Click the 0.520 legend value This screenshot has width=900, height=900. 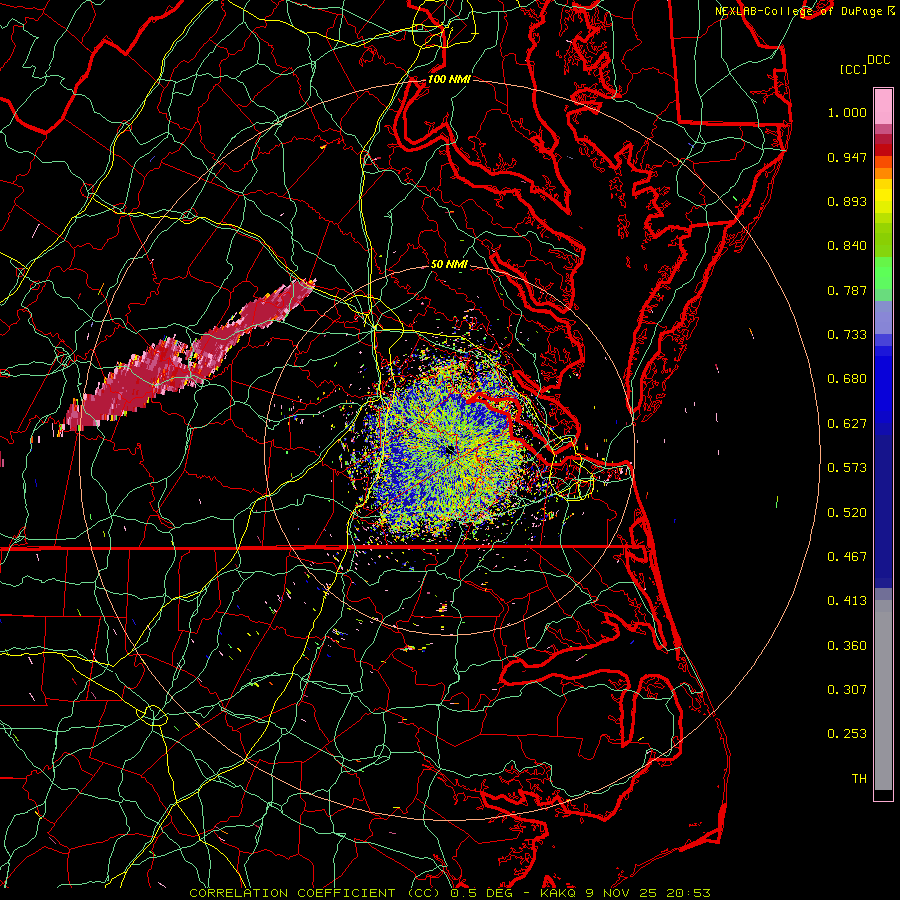point(847,513)
